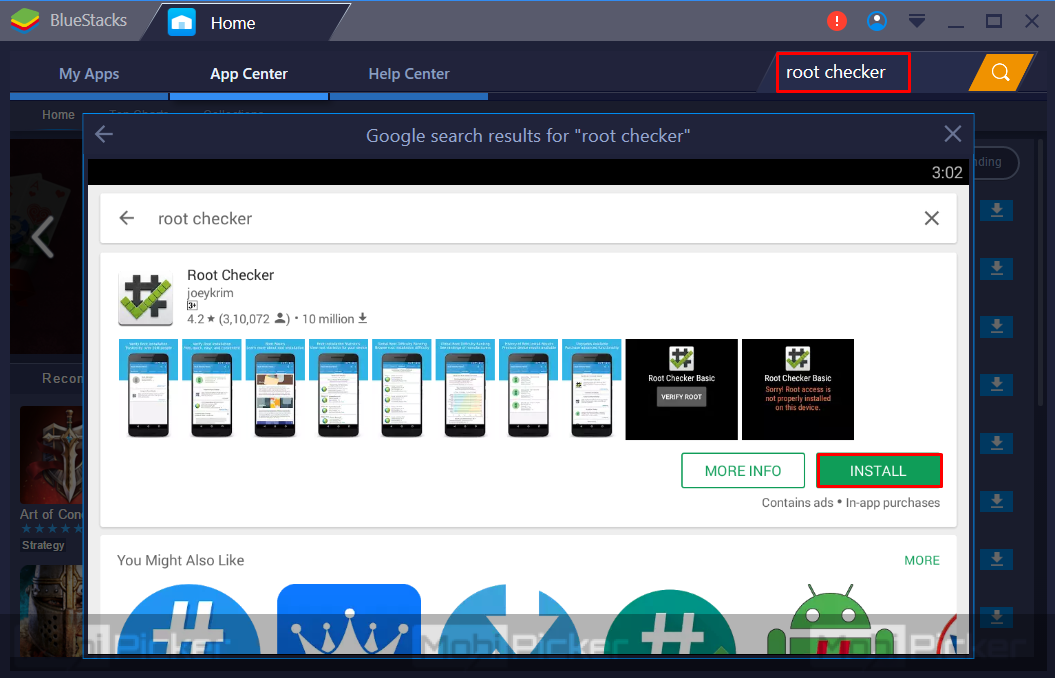
Task: Click the 10 million downloads text
Action: coord(334,319)
